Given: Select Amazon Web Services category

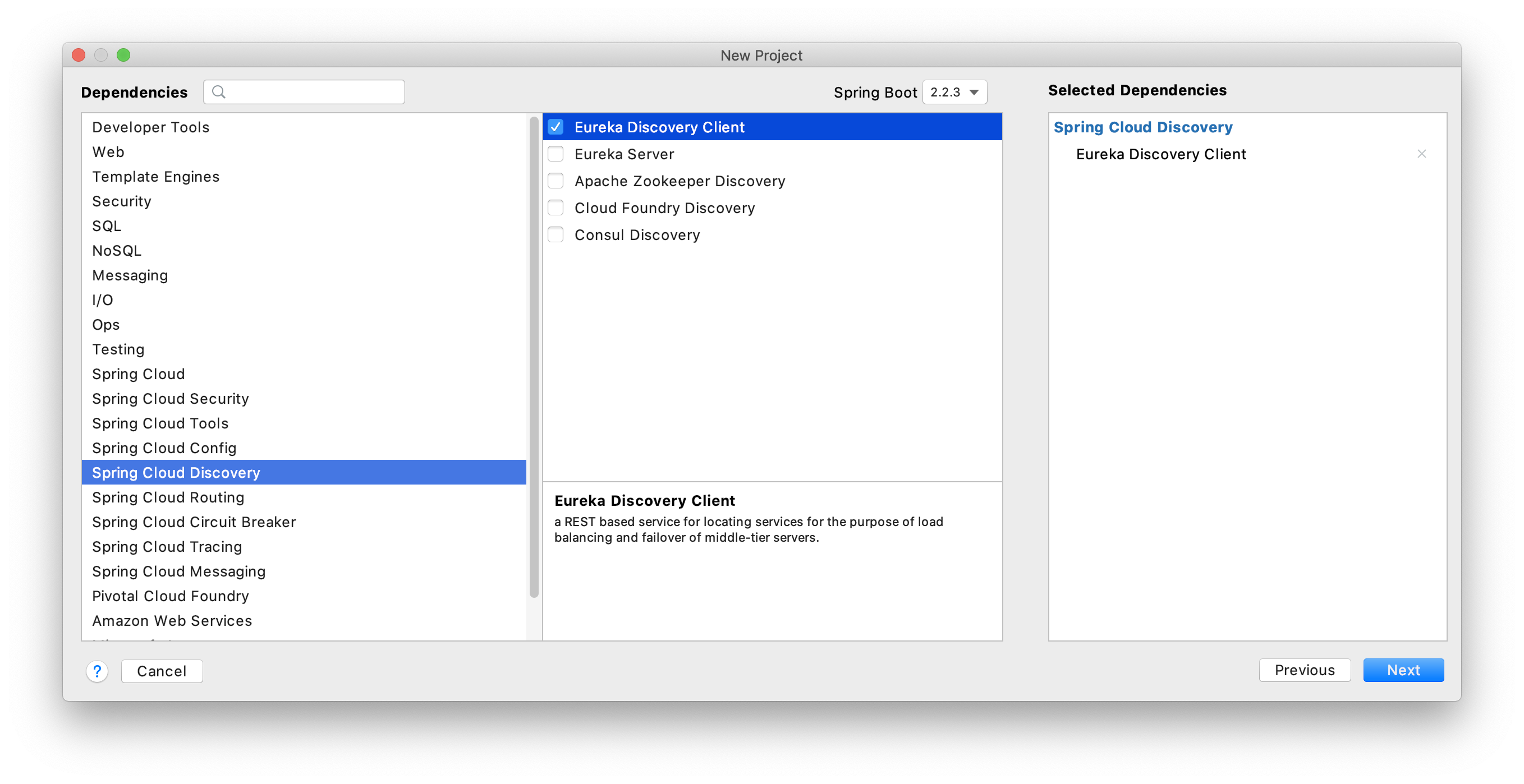Looking at the screenshot, I should 304,621.
